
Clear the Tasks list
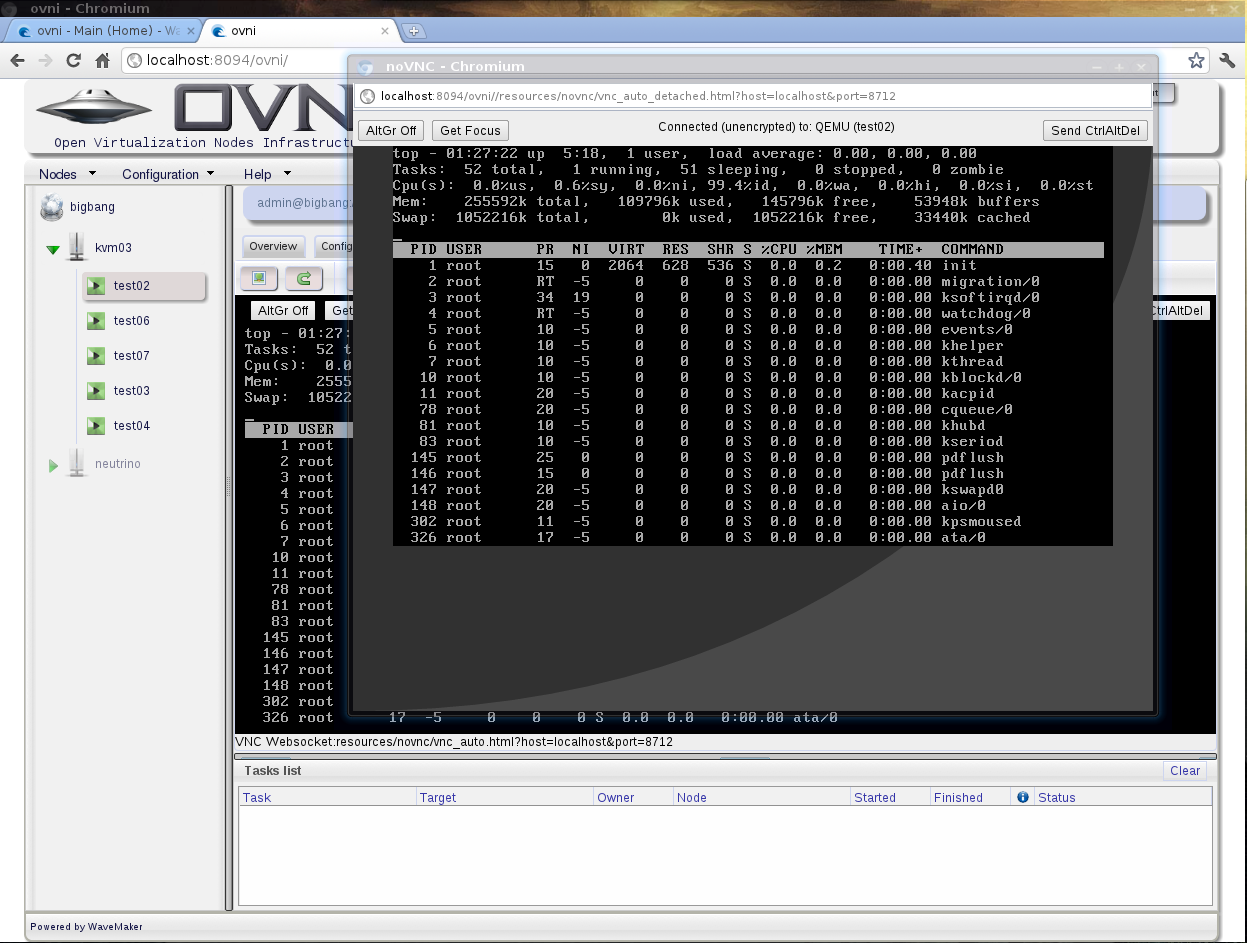click(x=1184, y=771)
